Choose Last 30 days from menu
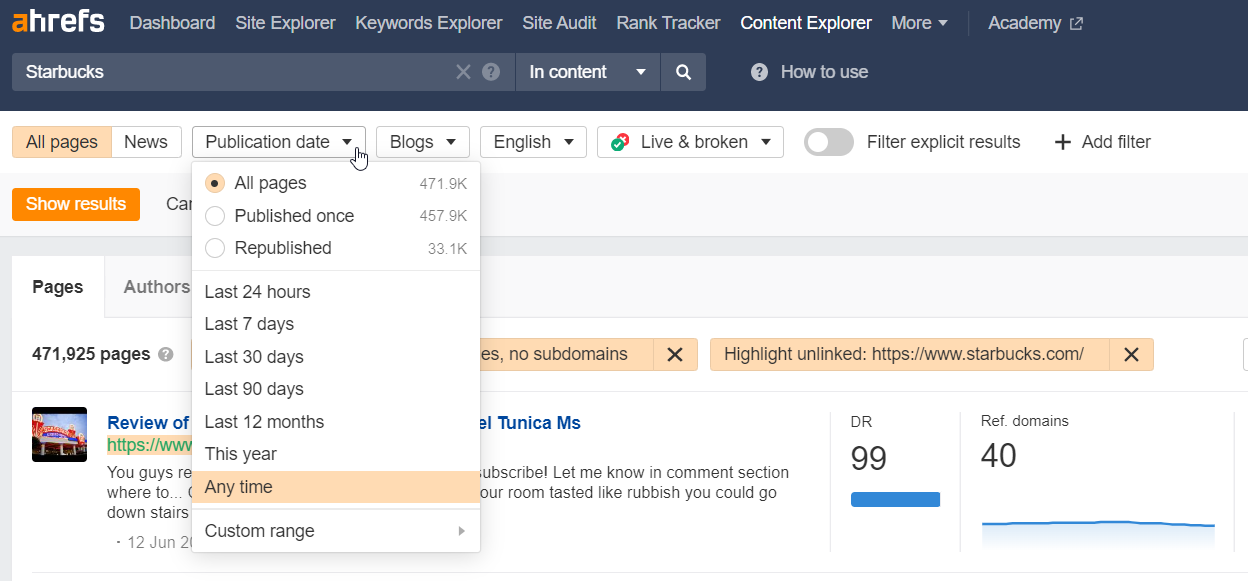Viewport: 1248px width, 581px height. tap(254, 357)
